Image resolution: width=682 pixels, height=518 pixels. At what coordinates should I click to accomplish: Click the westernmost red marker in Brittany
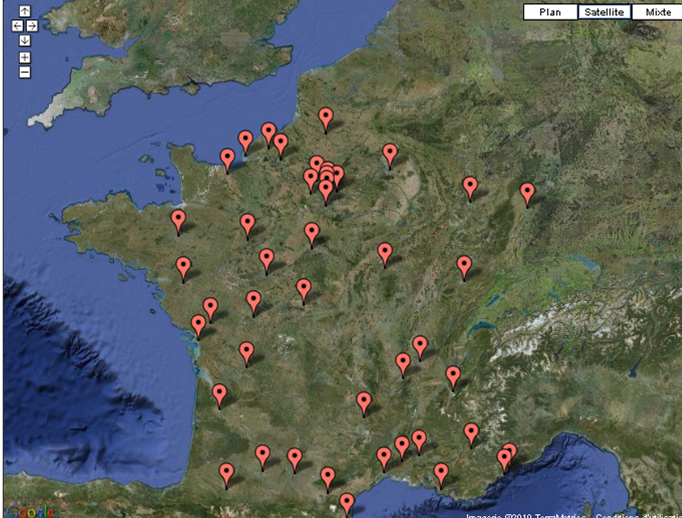pyautogui.click(x=178, y=219)
